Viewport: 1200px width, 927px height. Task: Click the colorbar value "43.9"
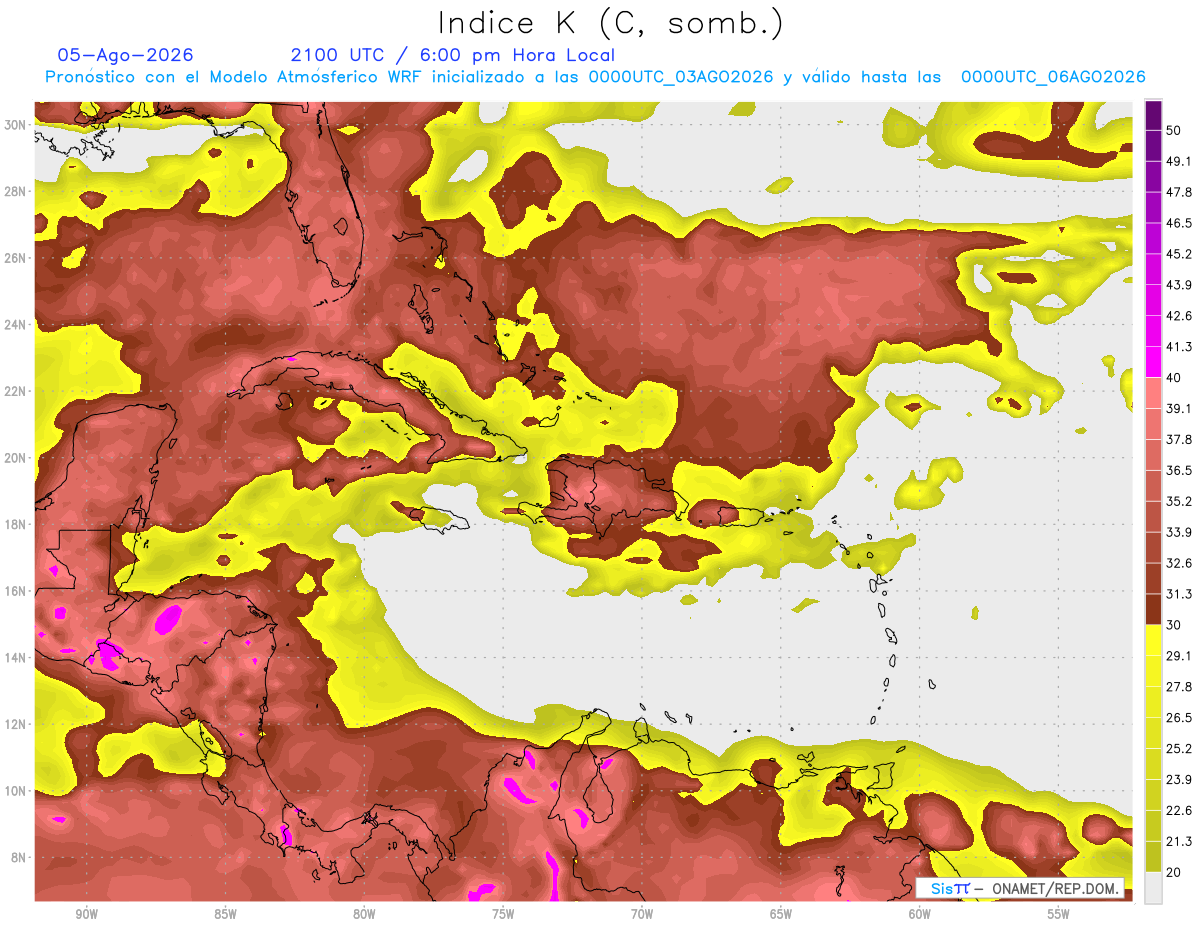point(1179,285)
